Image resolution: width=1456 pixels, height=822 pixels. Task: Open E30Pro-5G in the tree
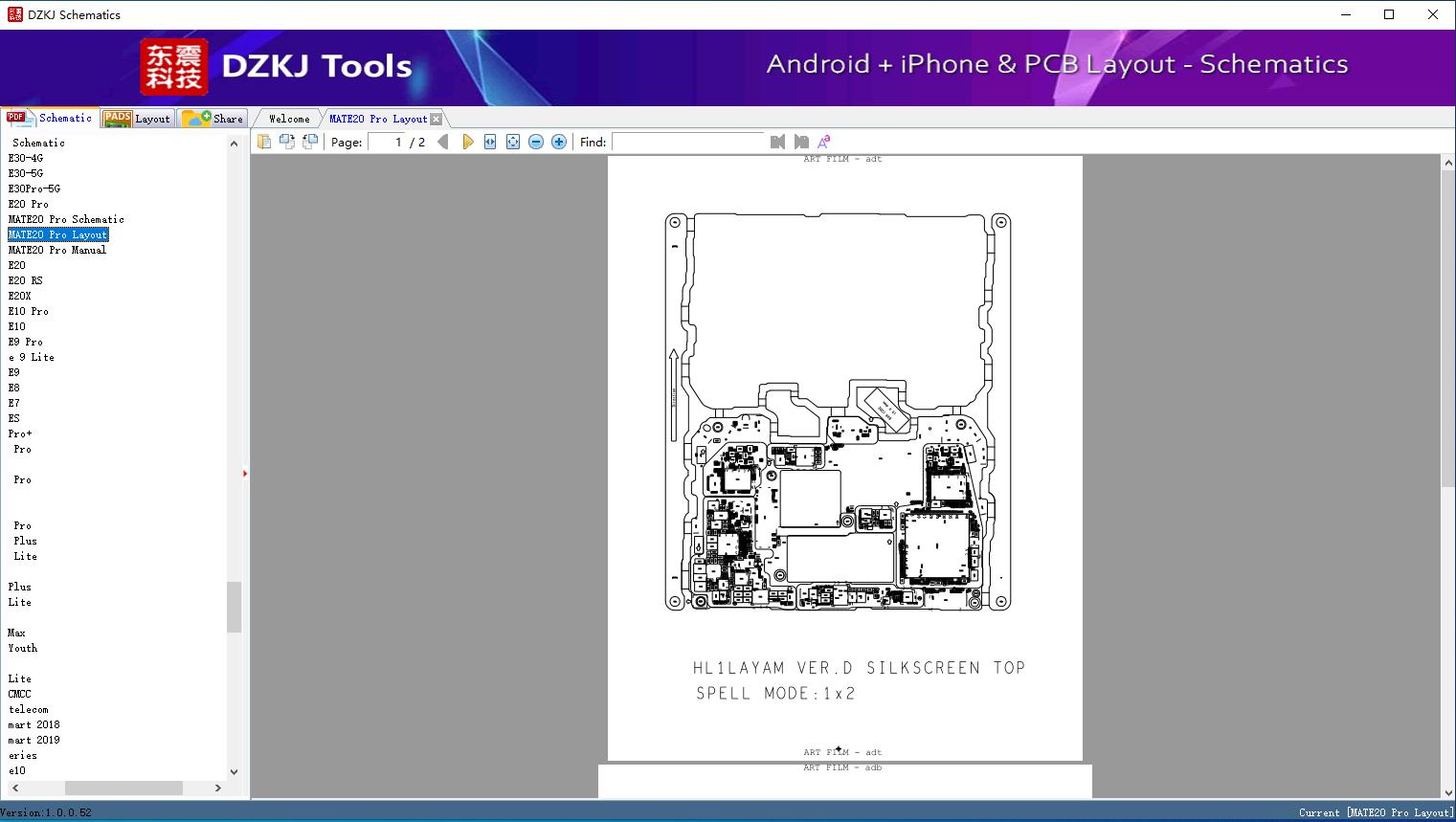point(34,189)
